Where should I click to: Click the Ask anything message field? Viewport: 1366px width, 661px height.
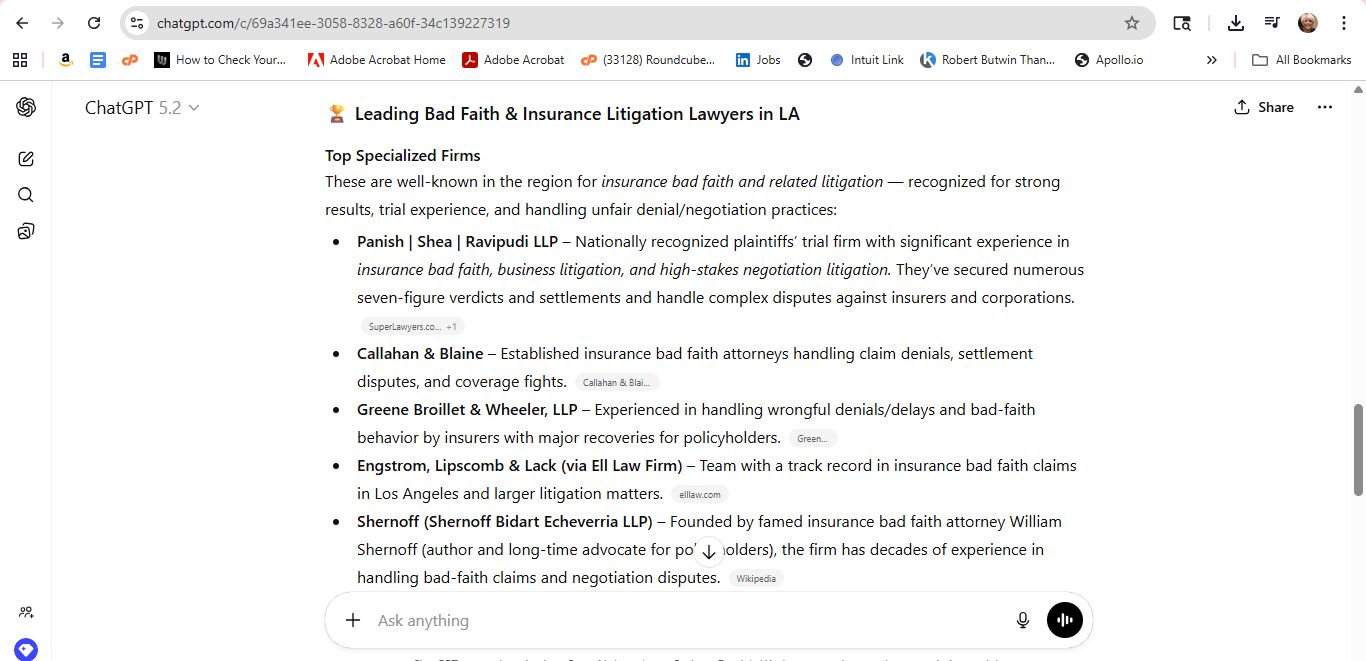click(x=690, y=620)
